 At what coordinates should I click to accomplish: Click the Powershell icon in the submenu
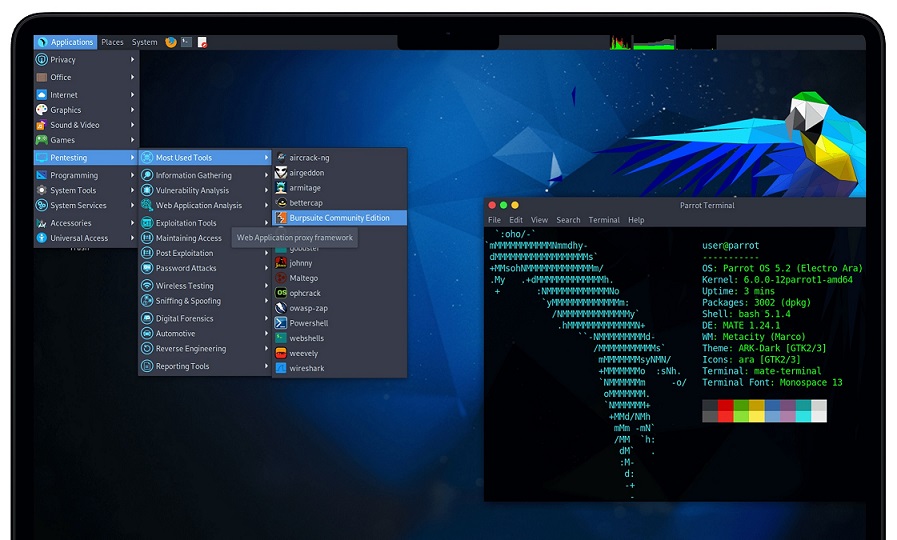coord(281,323)
